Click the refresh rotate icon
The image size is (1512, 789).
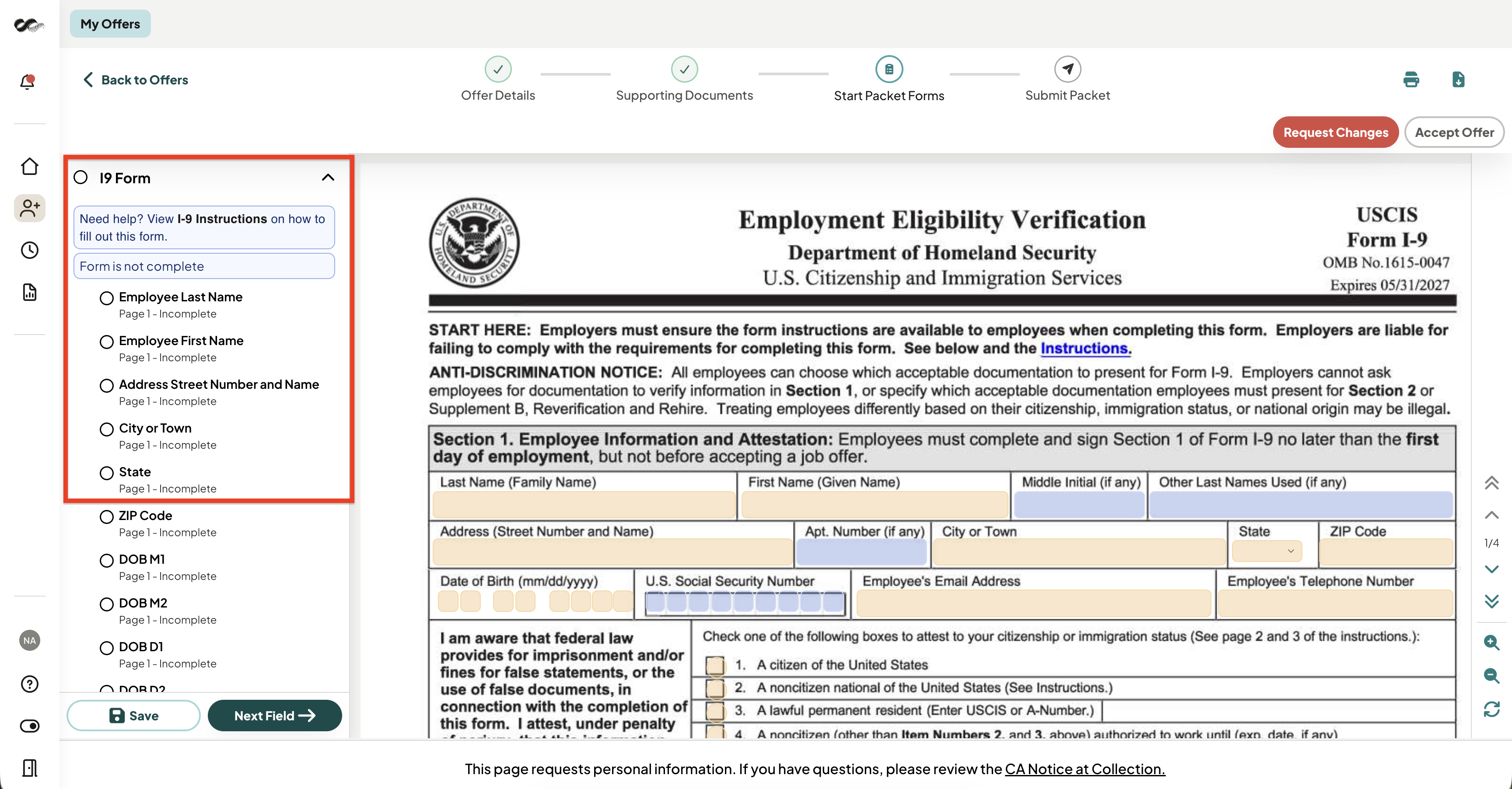(1491, 709)
